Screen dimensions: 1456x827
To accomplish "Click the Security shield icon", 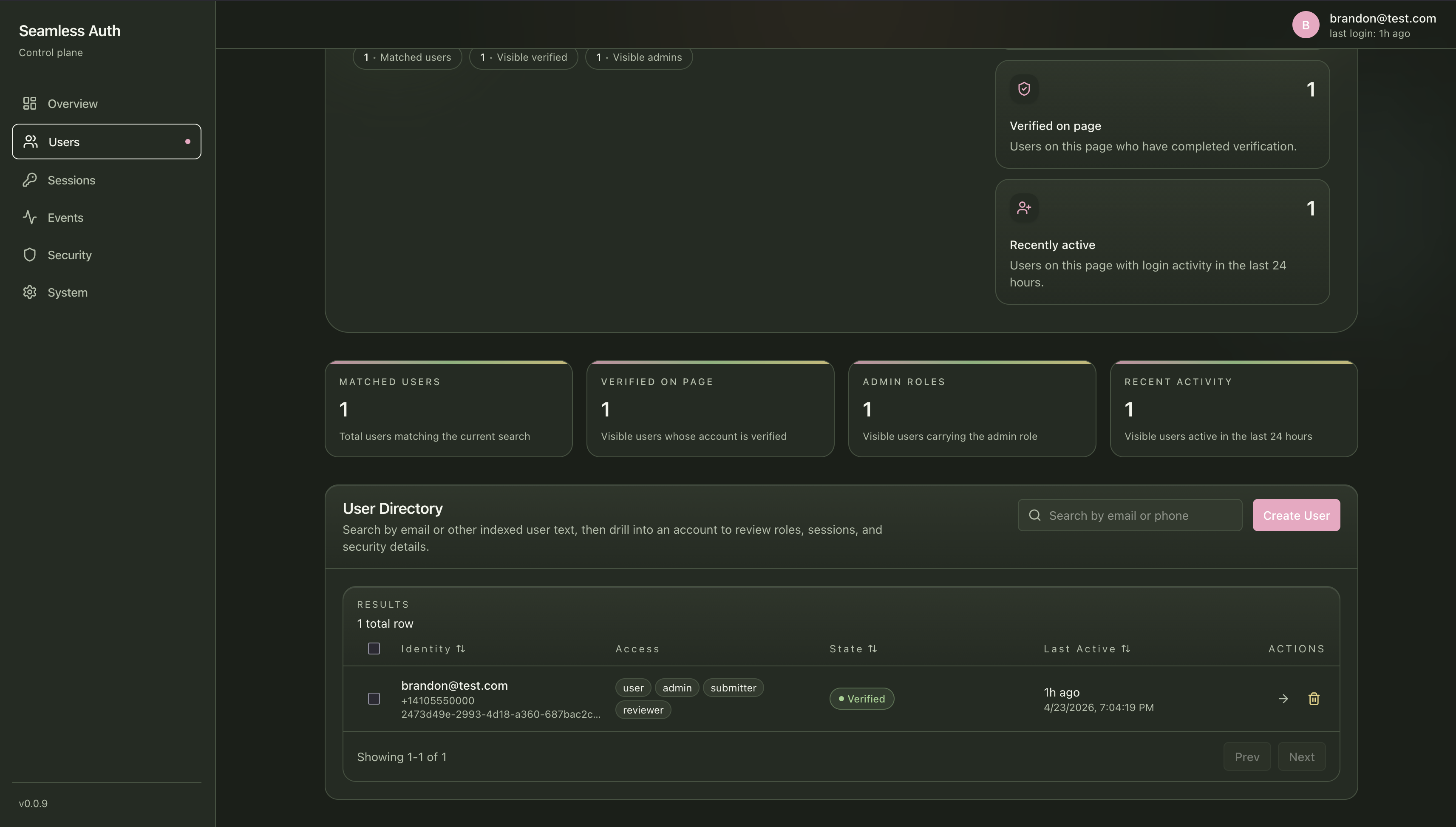I will pyautogui.click(x=29, y=255).
